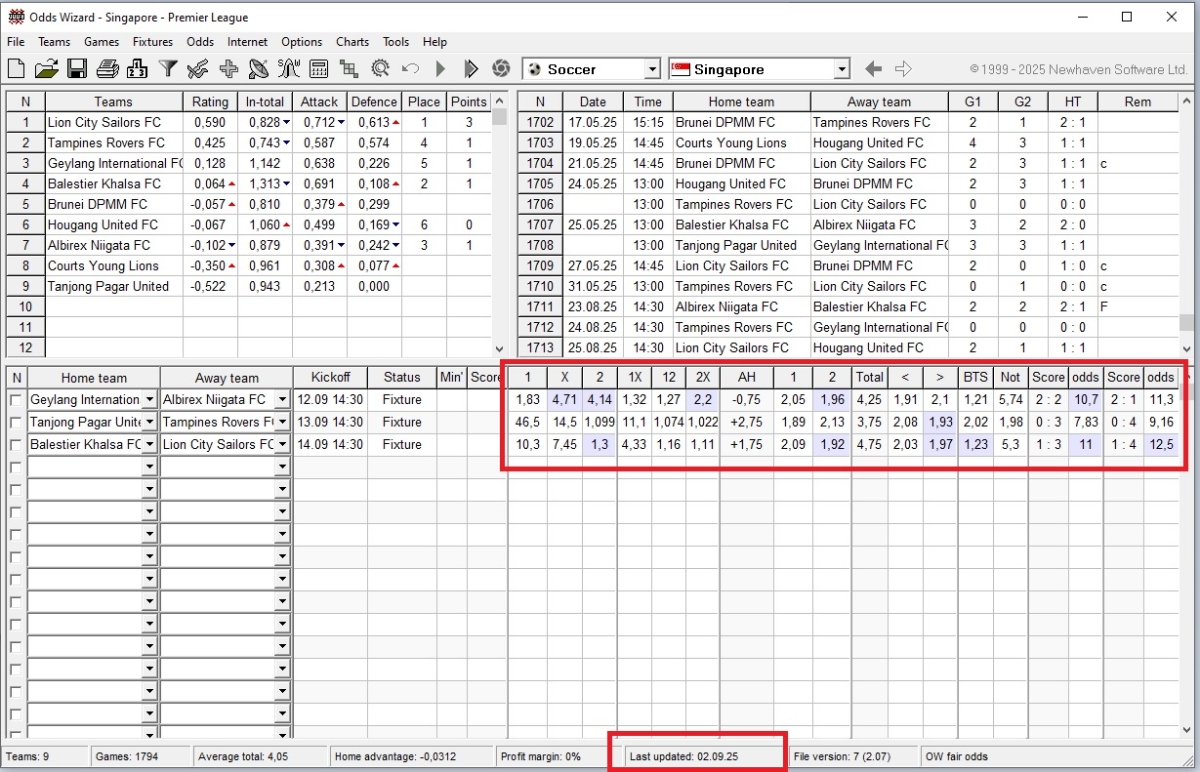Viewport: 1200px width, 772px height.
Task: Click the funnel filter icon
Action: (x=169, y=69)
